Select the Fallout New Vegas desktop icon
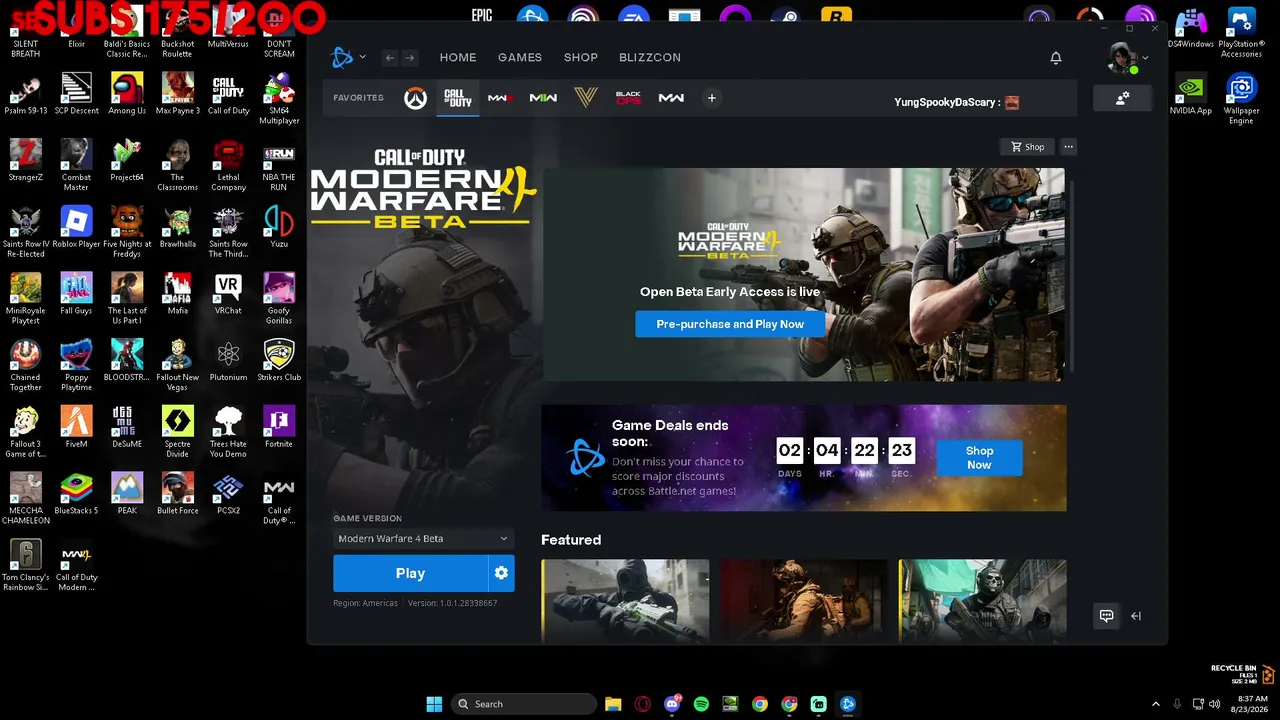1280x720 pixels. [178, 366]
